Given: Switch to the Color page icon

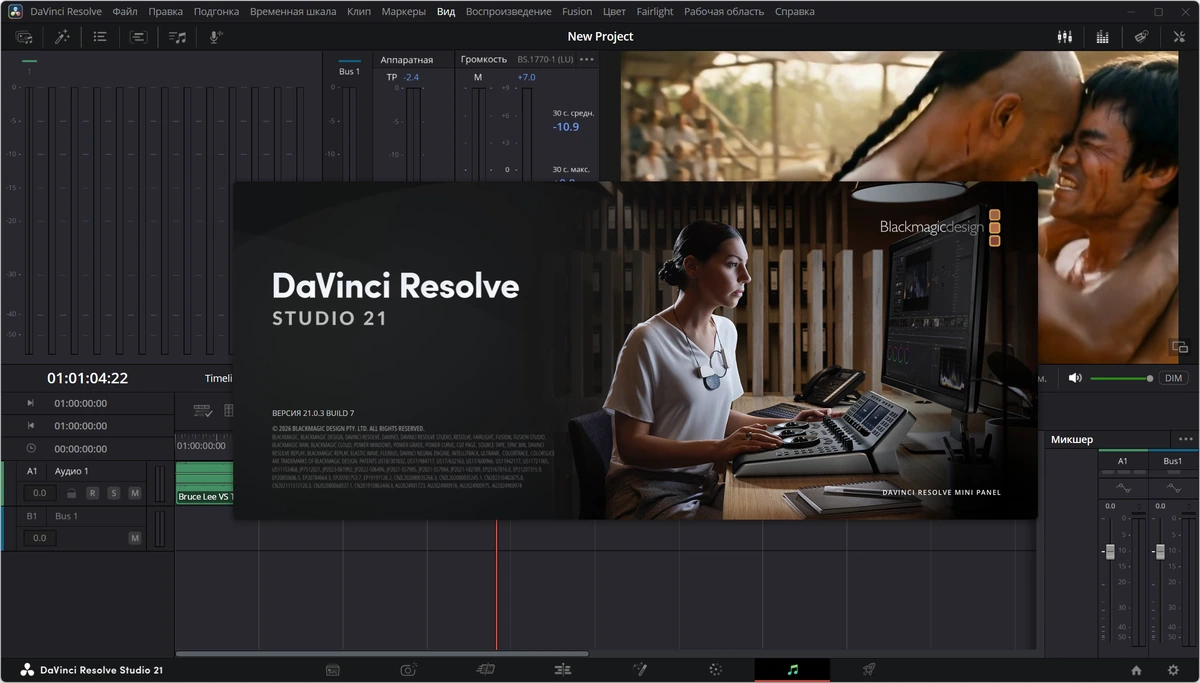Looking at the screenshot, I should [716, 669].
